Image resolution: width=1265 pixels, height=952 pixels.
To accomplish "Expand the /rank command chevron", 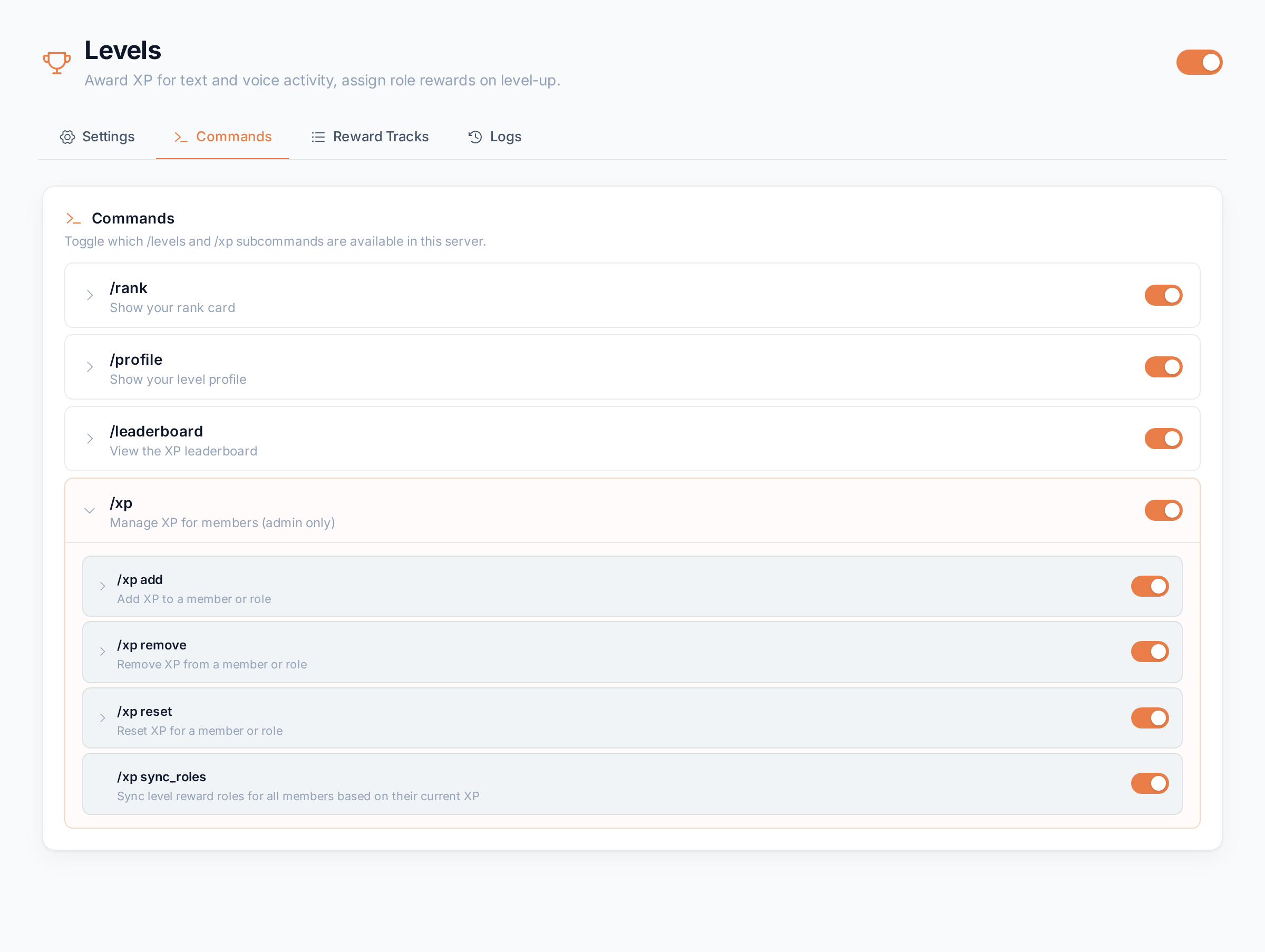I will click(x=90, y=295).
